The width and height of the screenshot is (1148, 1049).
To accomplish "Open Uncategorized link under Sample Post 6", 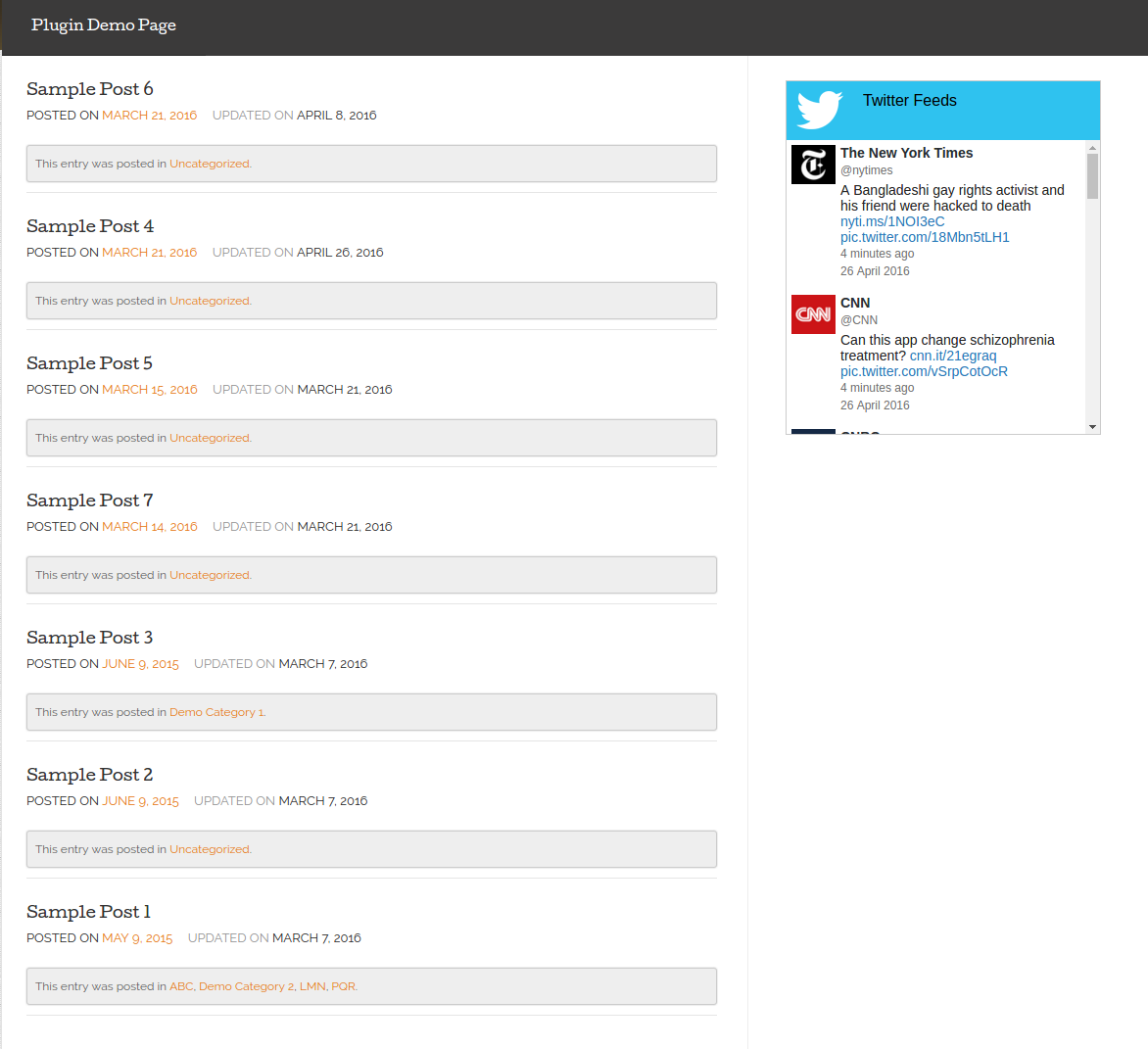I will (x=210, y=164).
